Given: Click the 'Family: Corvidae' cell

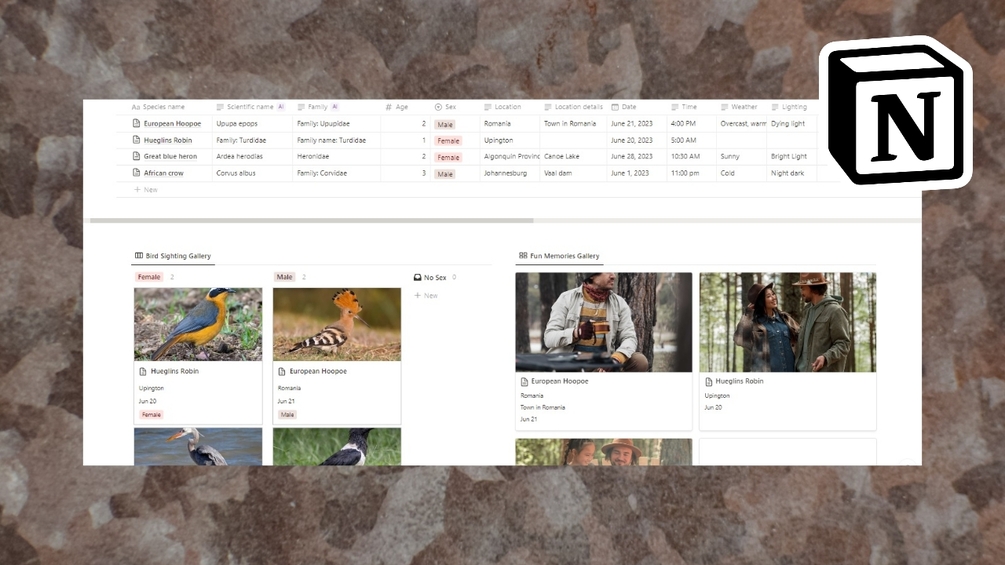Looking at the screenshot, I should [336, 173].
